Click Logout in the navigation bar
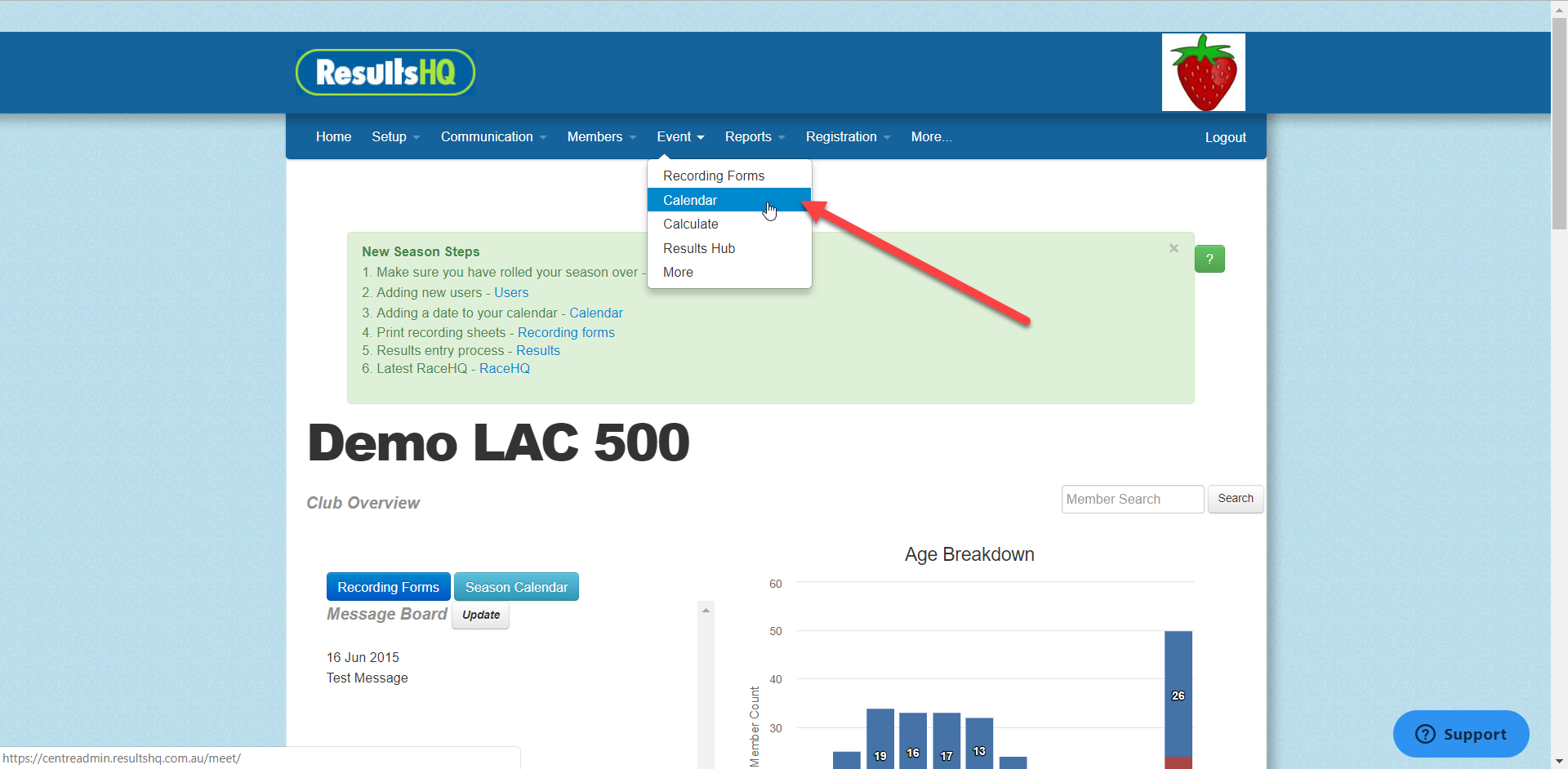1568x769 pixels. click(x=1225, y=137)
